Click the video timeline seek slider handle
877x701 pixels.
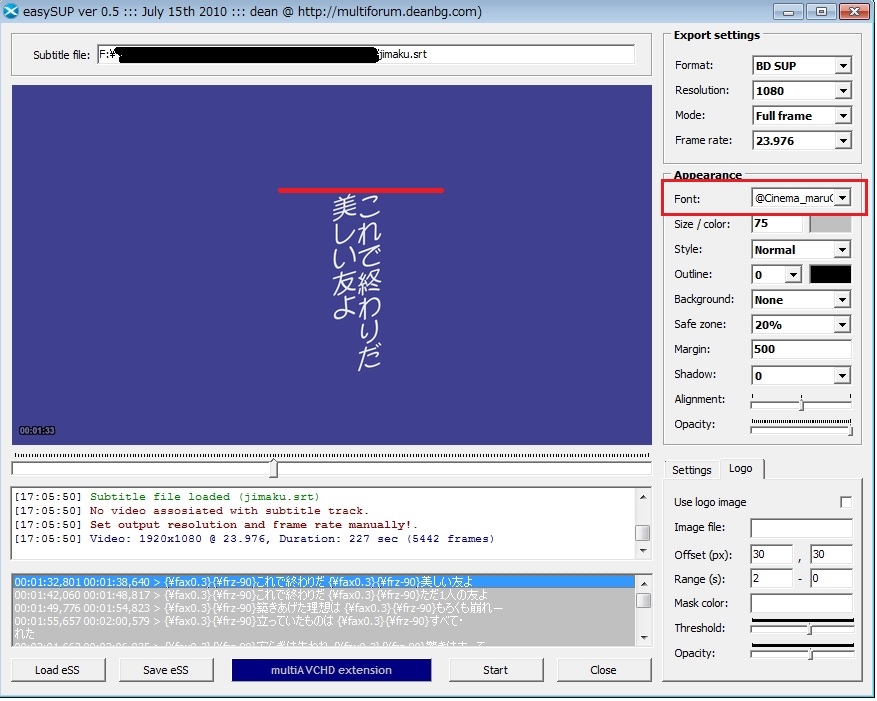pyautogui.click(x=273, y=469)
